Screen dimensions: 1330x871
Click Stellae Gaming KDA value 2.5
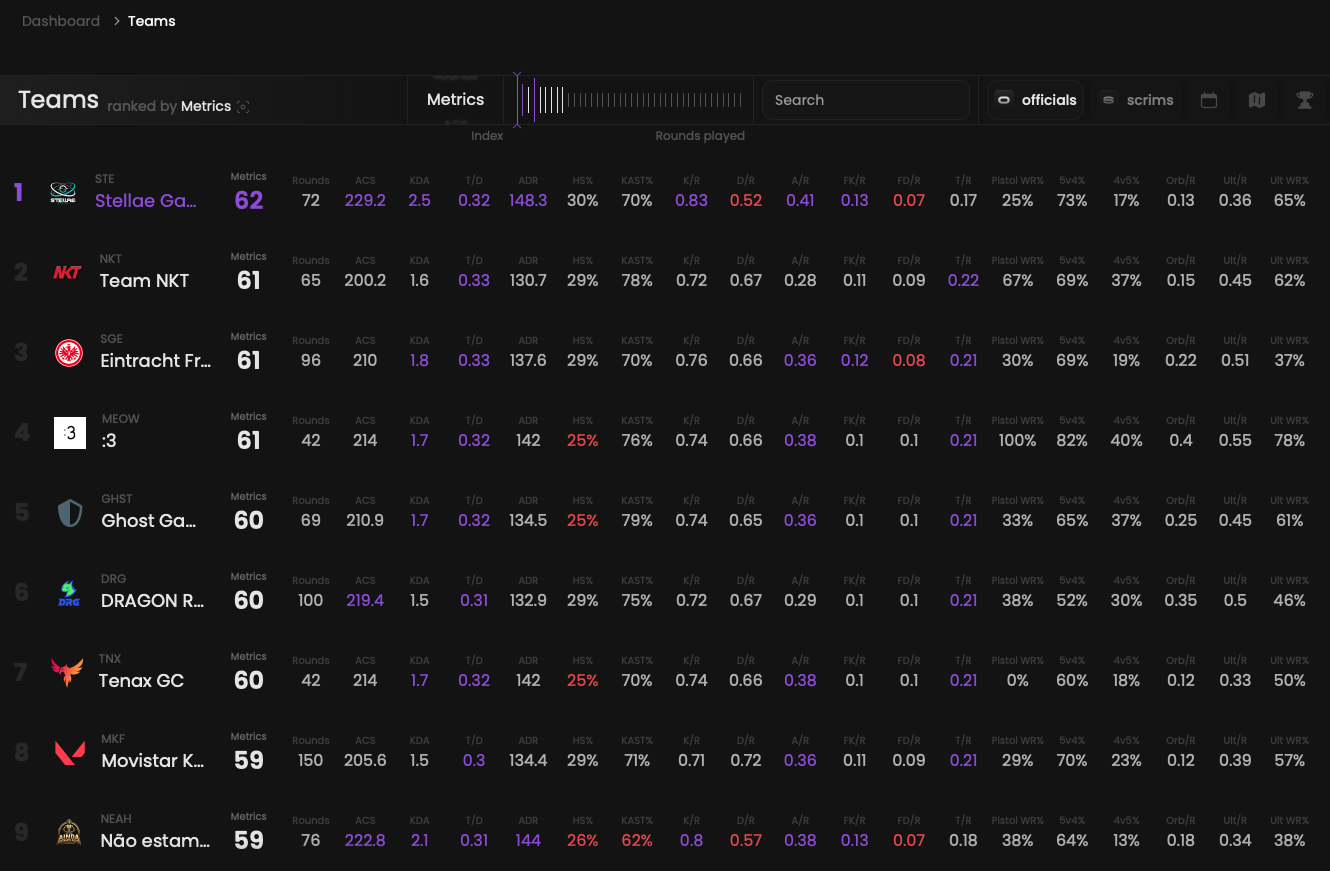click(x=419, y=200)
